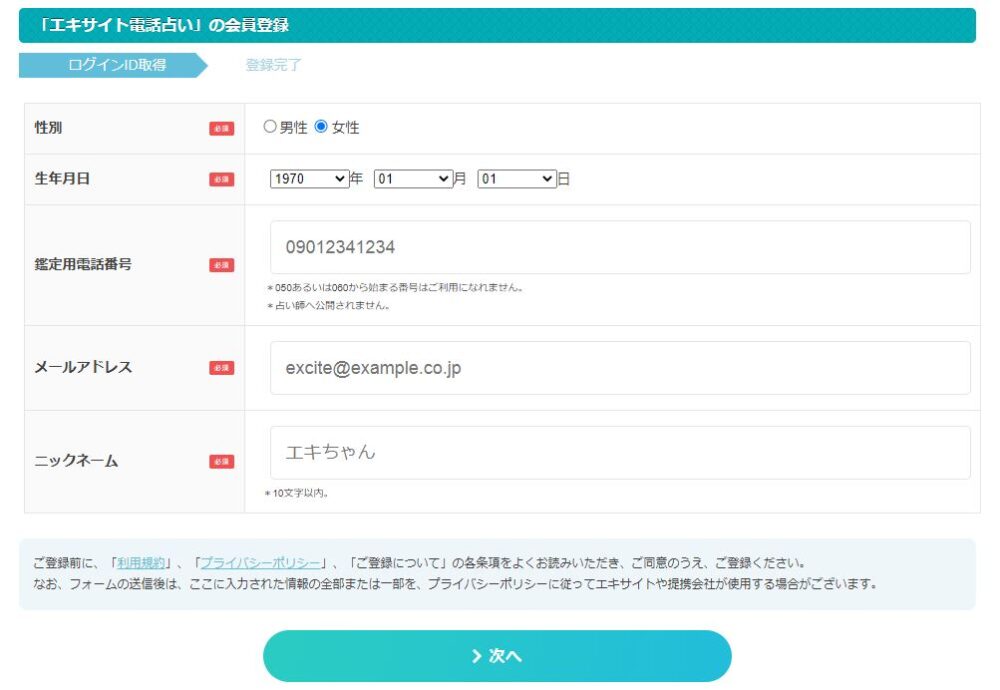1000x690 pixels.
Task: Click the required badge beside 性別
Action: coord(221,128)
